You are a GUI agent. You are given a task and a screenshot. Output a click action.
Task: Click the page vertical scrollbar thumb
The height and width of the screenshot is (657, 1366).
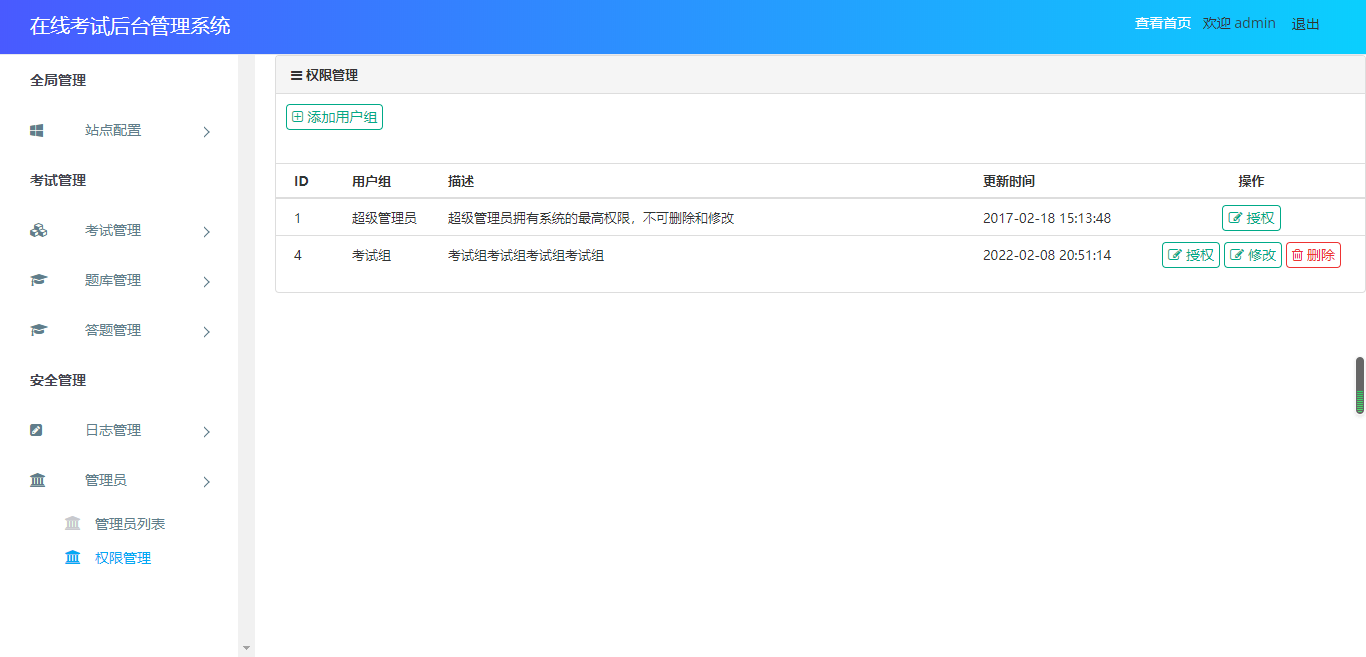coord(1359,385)
